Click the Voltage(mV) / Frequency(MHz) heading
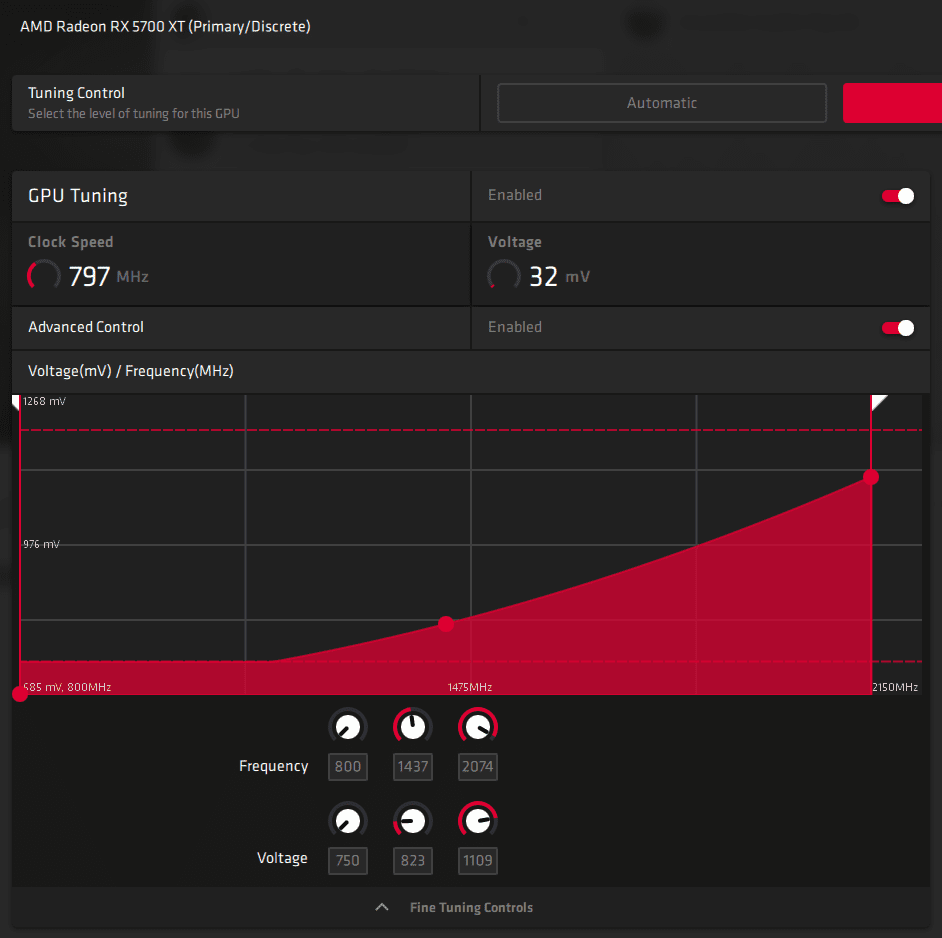942x938 pixels. tap(131, 371)
